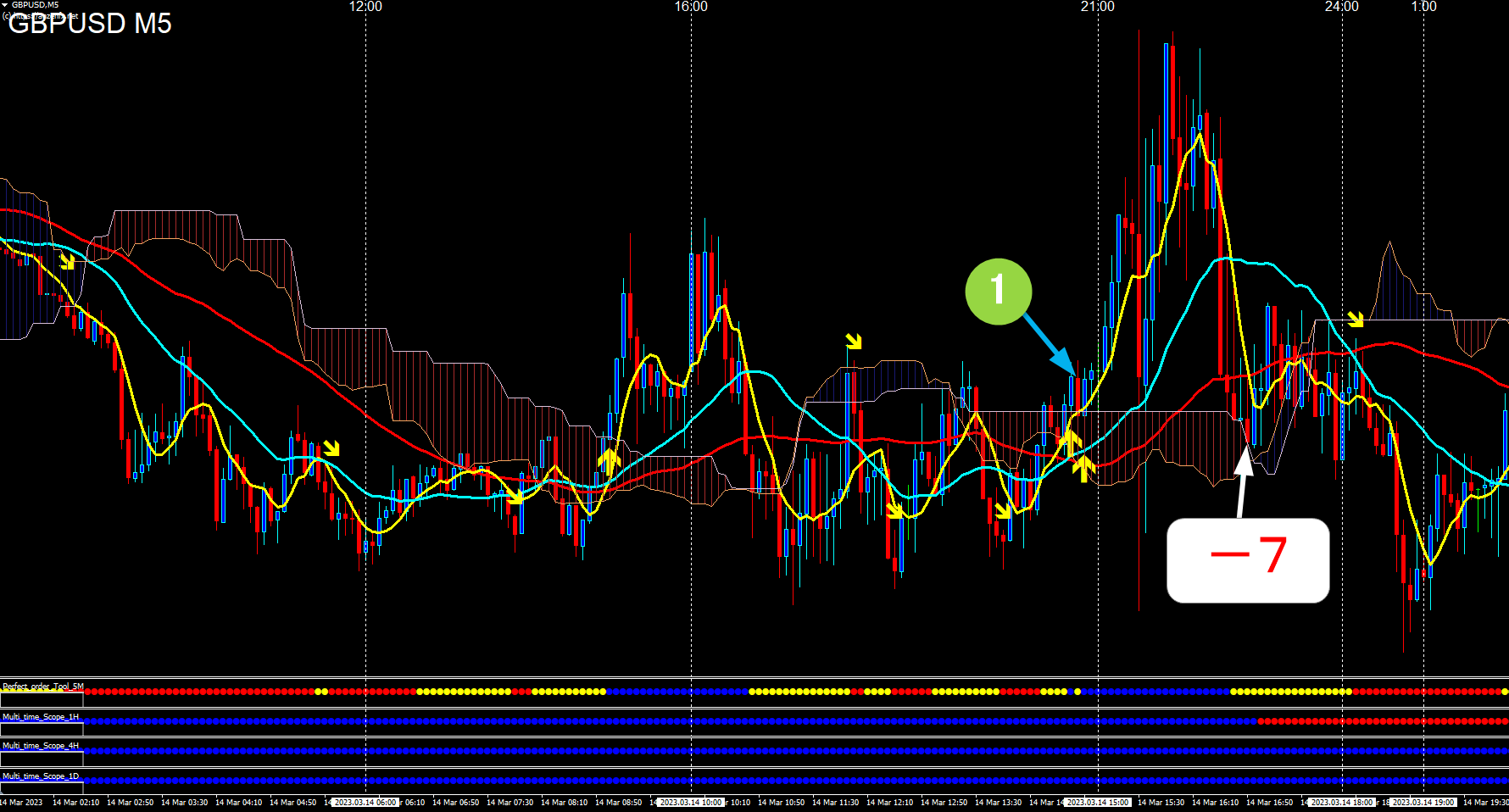
Task: Click 14 Mar 16:50 on the time axis
Action: pyautogui.click(x=1269, y=803)
